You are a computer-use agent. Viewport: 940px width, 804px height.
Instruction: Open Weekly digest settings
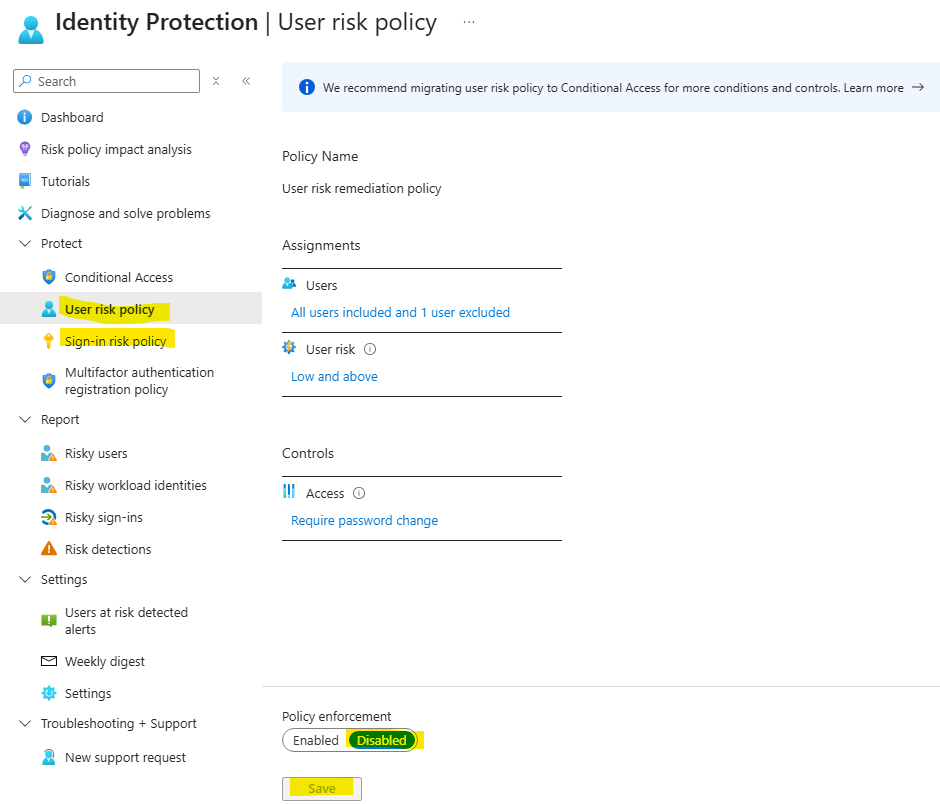(x=105, y=661)
